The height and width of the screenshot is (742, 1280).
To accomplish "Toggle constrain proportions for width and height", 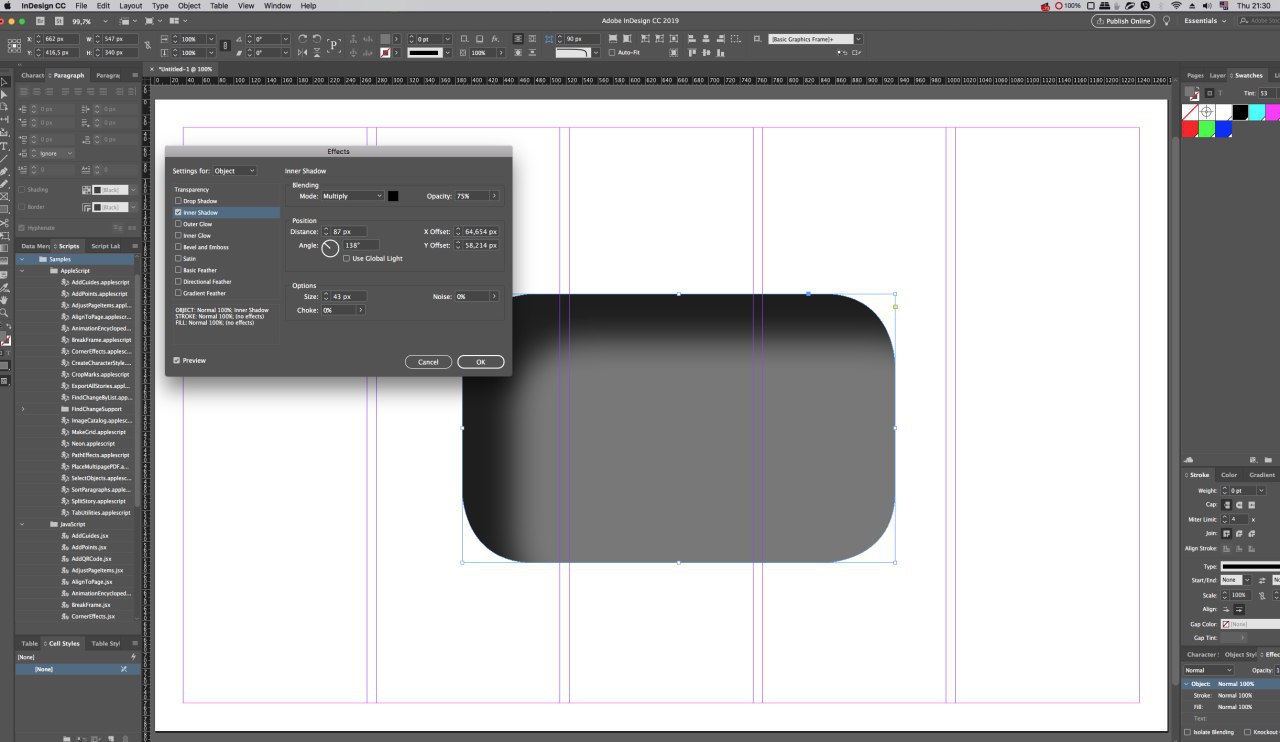I will point(148,45).
